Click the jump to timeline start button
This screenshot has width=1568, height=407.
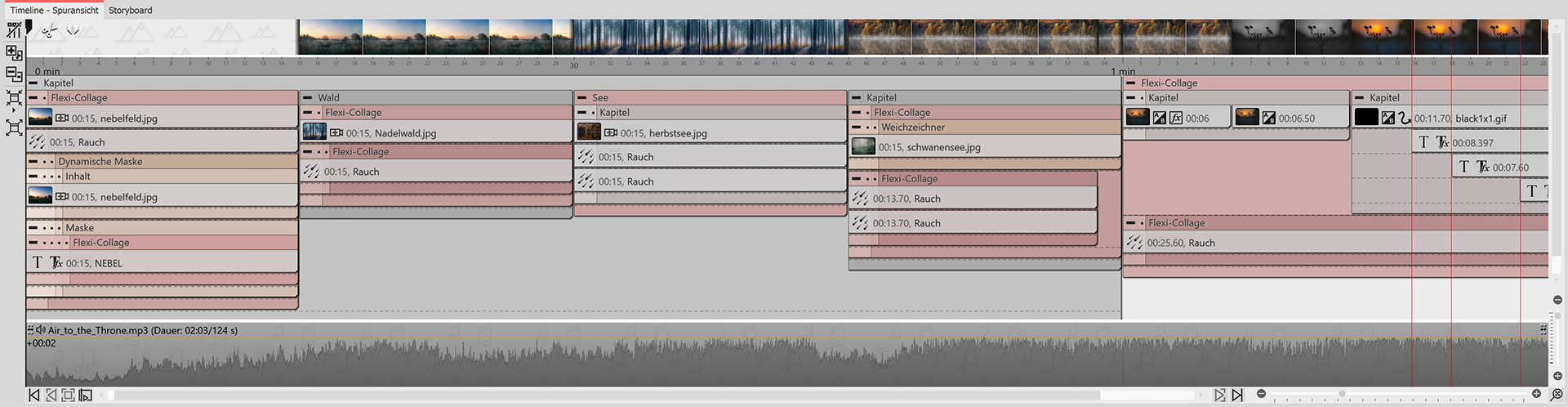(33, 396)
